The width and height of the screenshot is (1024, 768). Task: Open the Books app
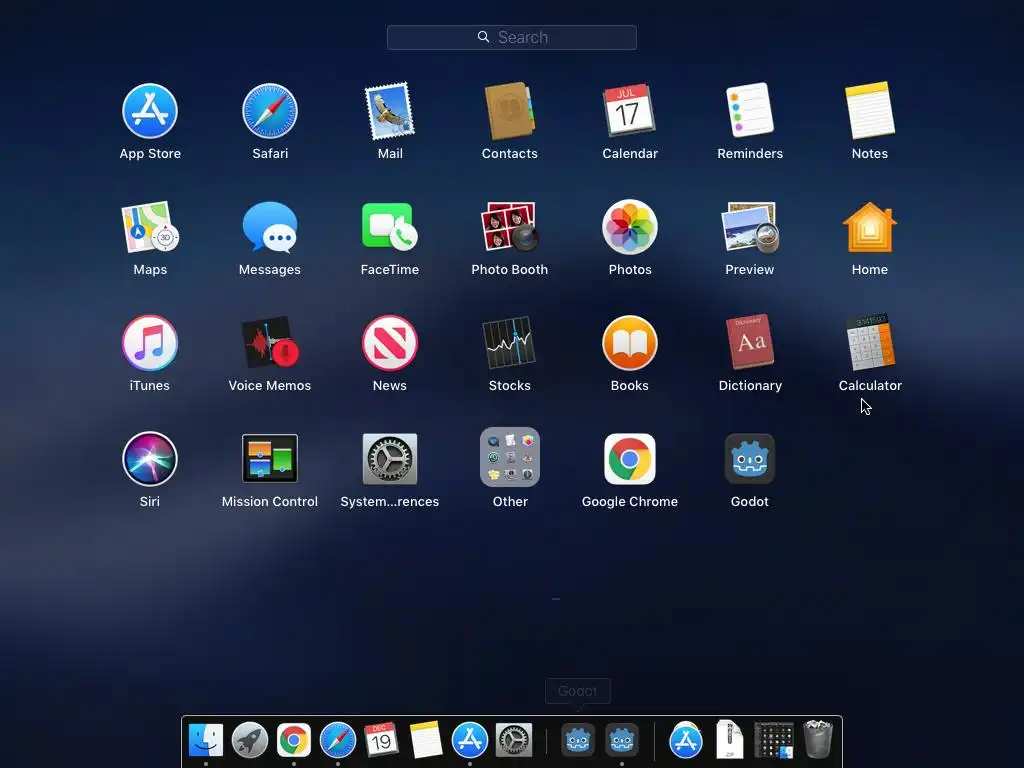click(630, 343)
